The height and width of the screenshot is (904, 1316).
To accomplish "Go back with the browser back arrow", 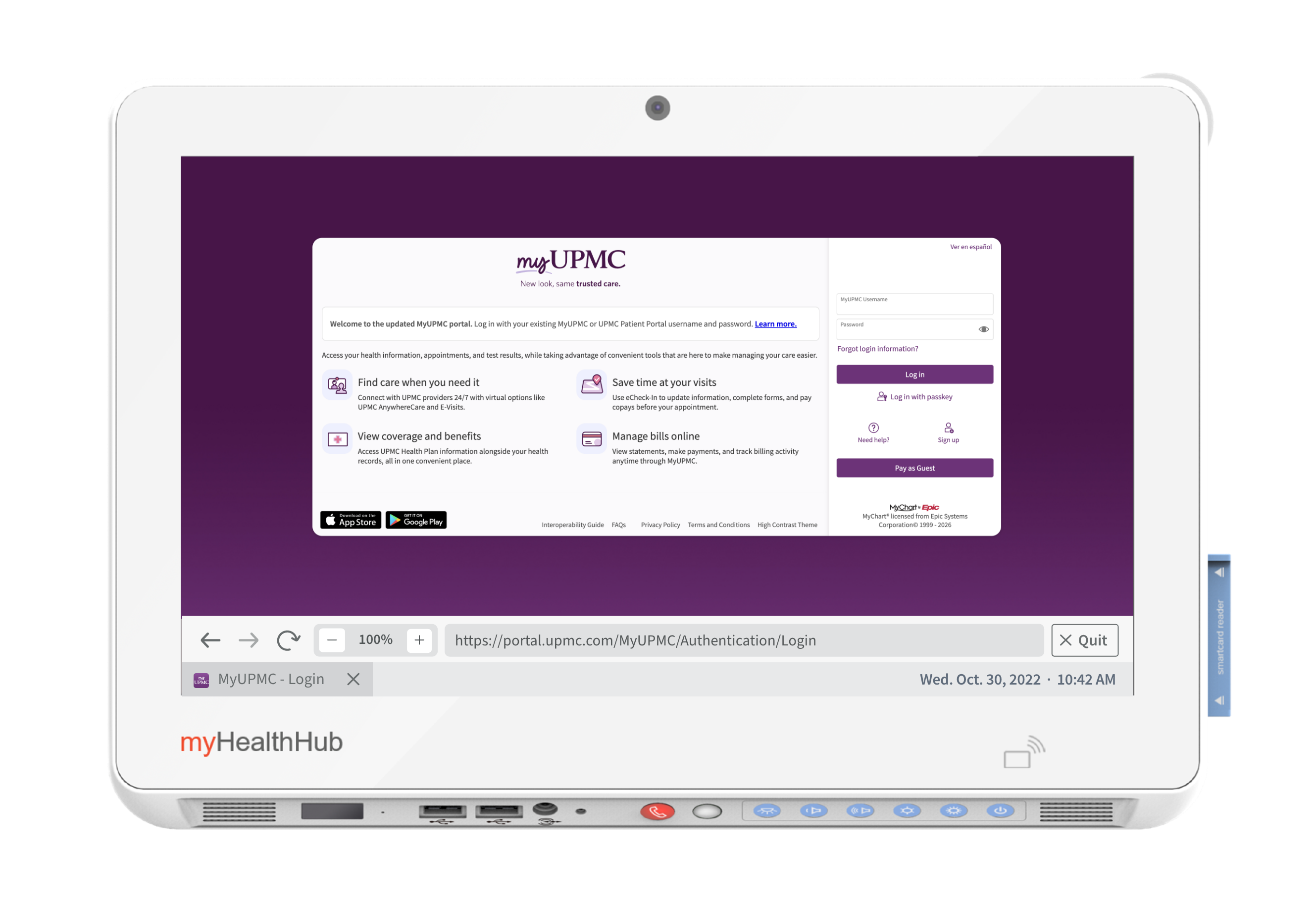I will point(210,640).
